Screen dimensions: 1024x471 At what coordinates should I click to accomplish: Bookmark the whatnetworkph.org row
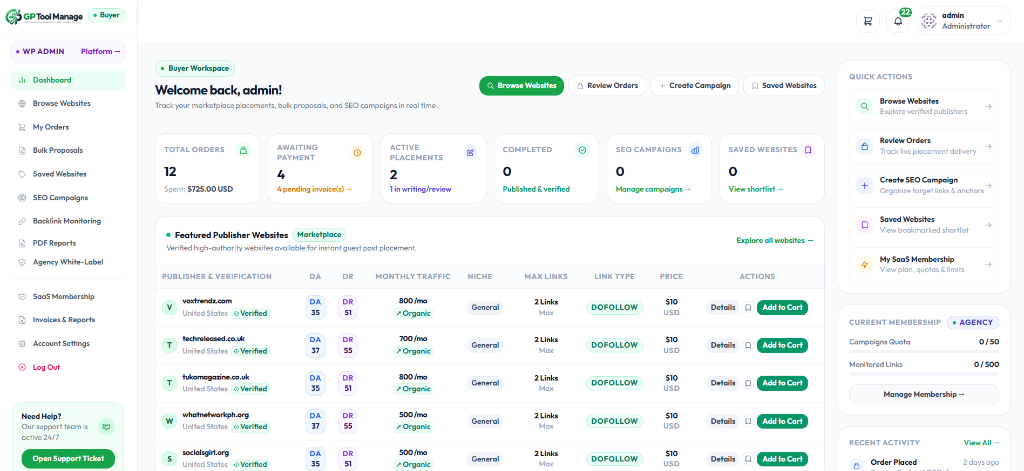748,421
